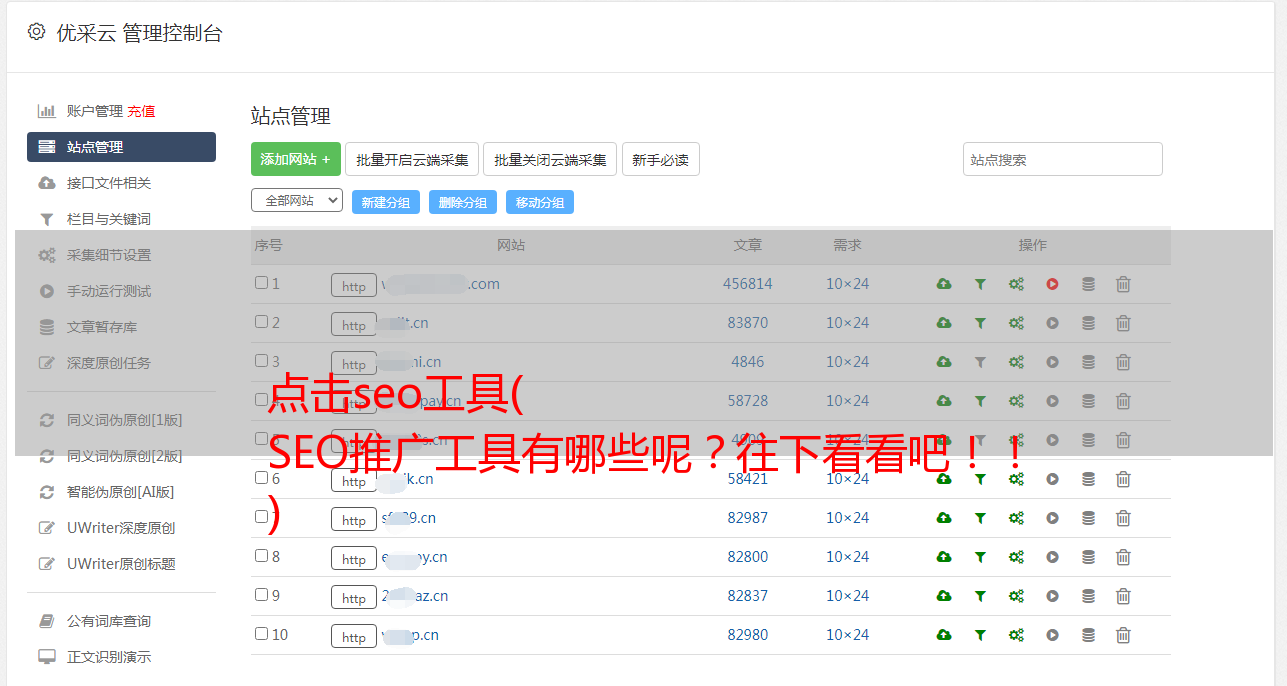This screenshot has height=686, width=1287.
Task: Open 智能伪原创[AI版] in the sidebar
Action: point(121,492)
